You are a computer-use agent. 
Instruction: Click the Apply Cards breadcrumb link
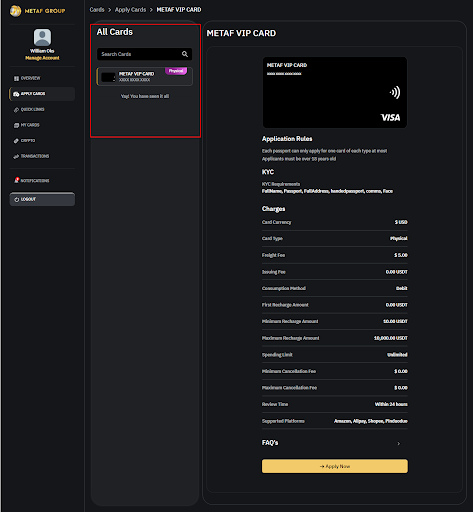coord(130,10)
